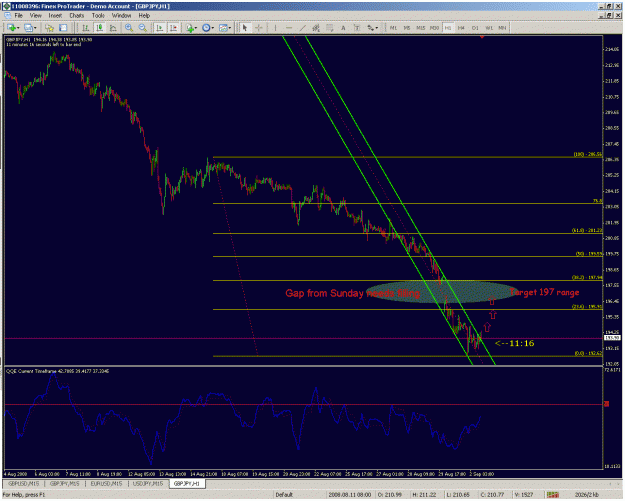Viewport: 625px width, 501px height.
Task: Click the connection status bars icon
Action: click(x=552, y=495)
